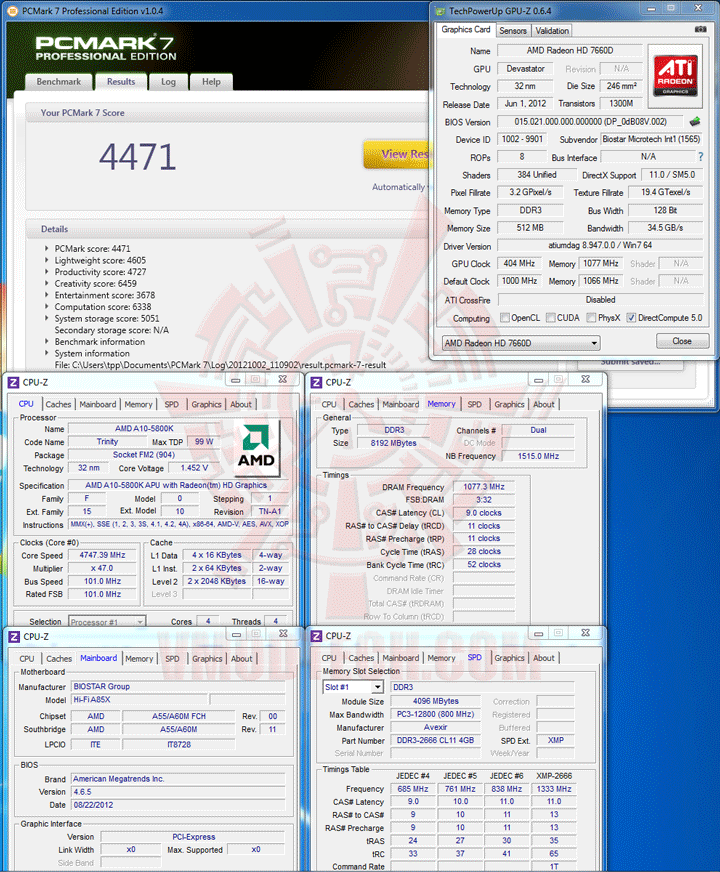Enable the PhysX checkbox in GPU-Z
This screenshot has height=872, width=720.
point(592,318)
